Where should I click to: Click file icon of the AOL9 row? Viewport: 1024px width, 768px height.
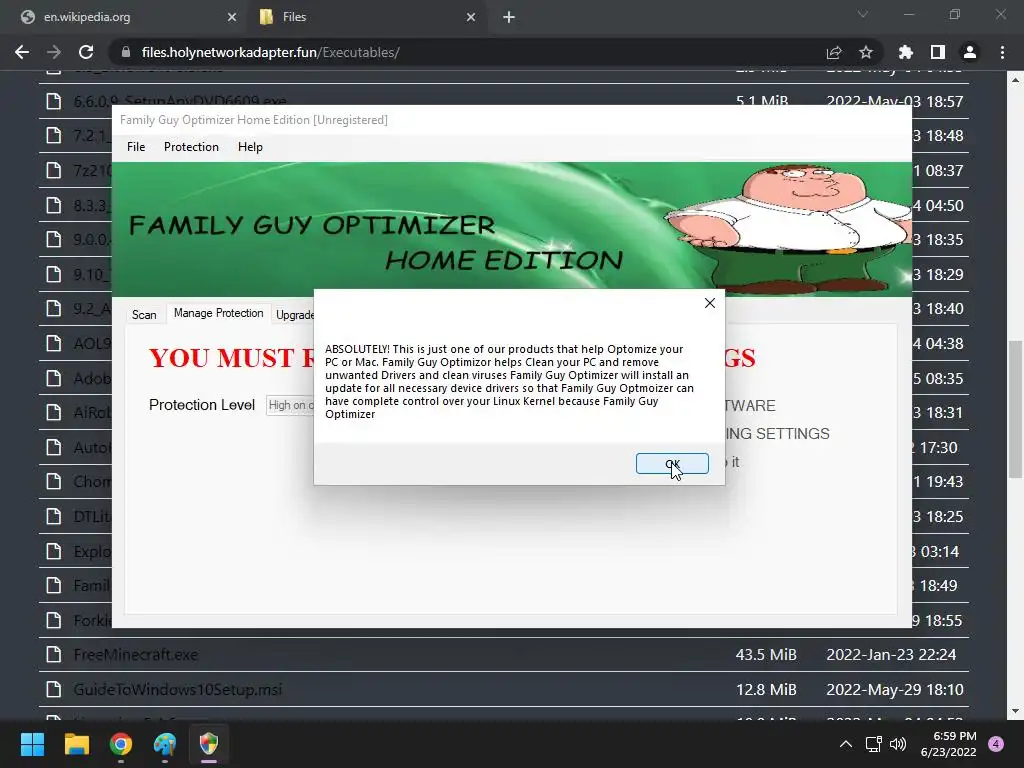pyautogui.click(x=54, y=344)
